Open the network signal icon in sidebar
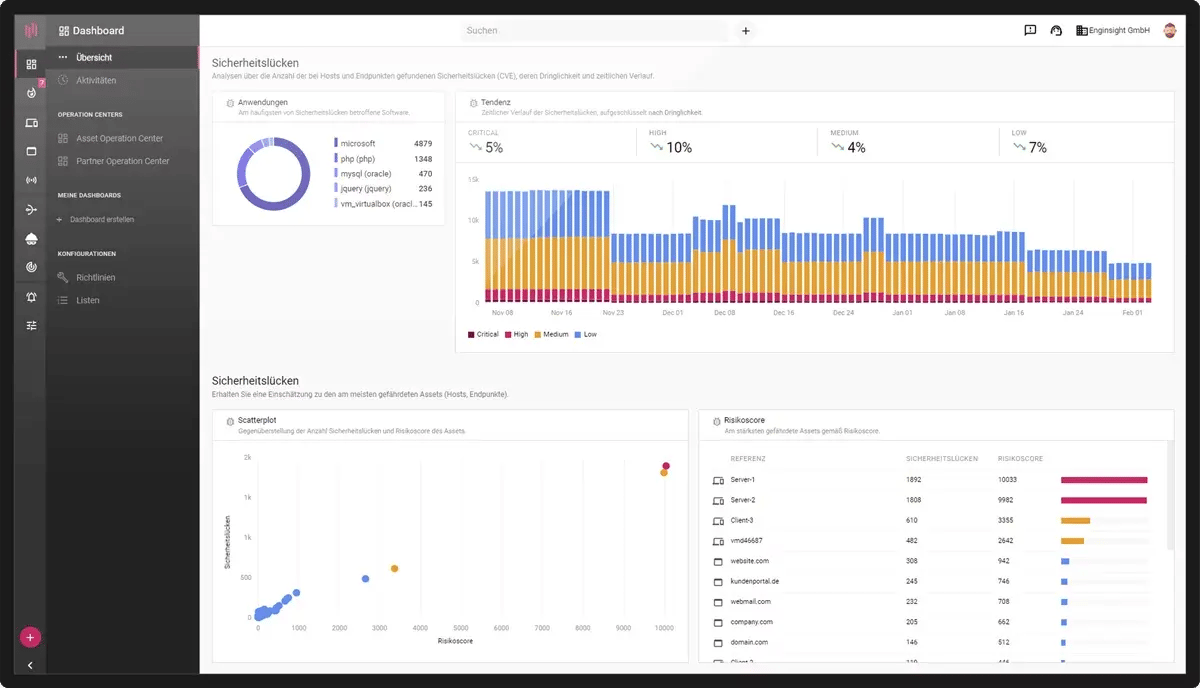Viewport: 1200px width, 688px height. (30, 180)
